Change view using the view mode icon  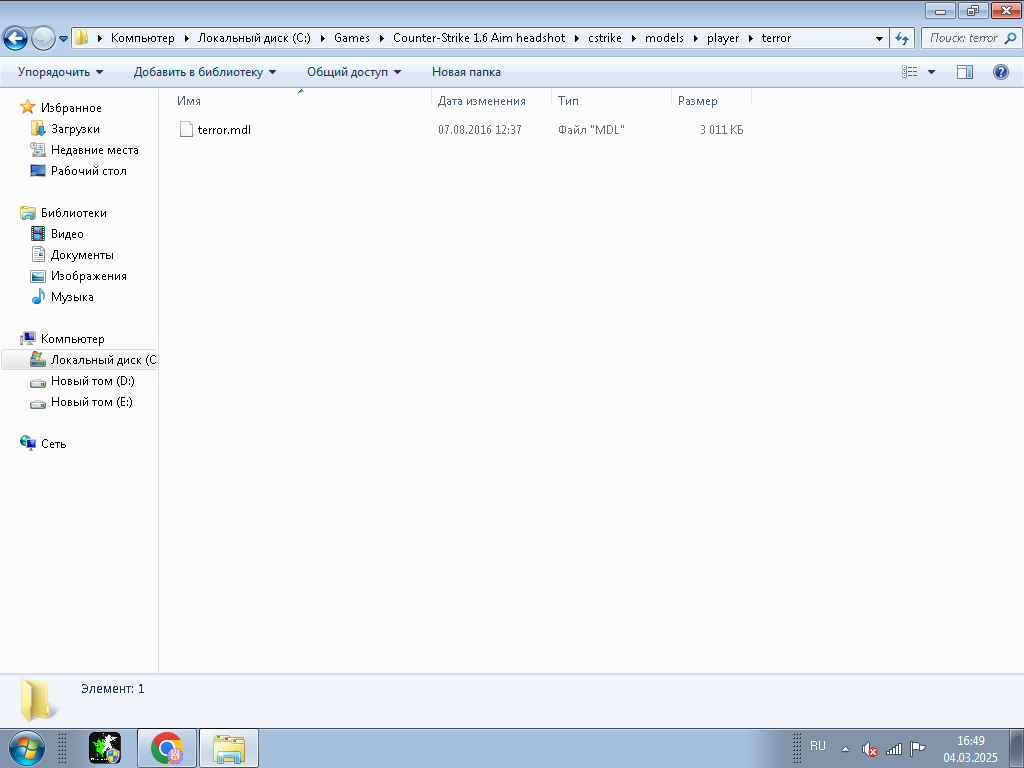910,72
